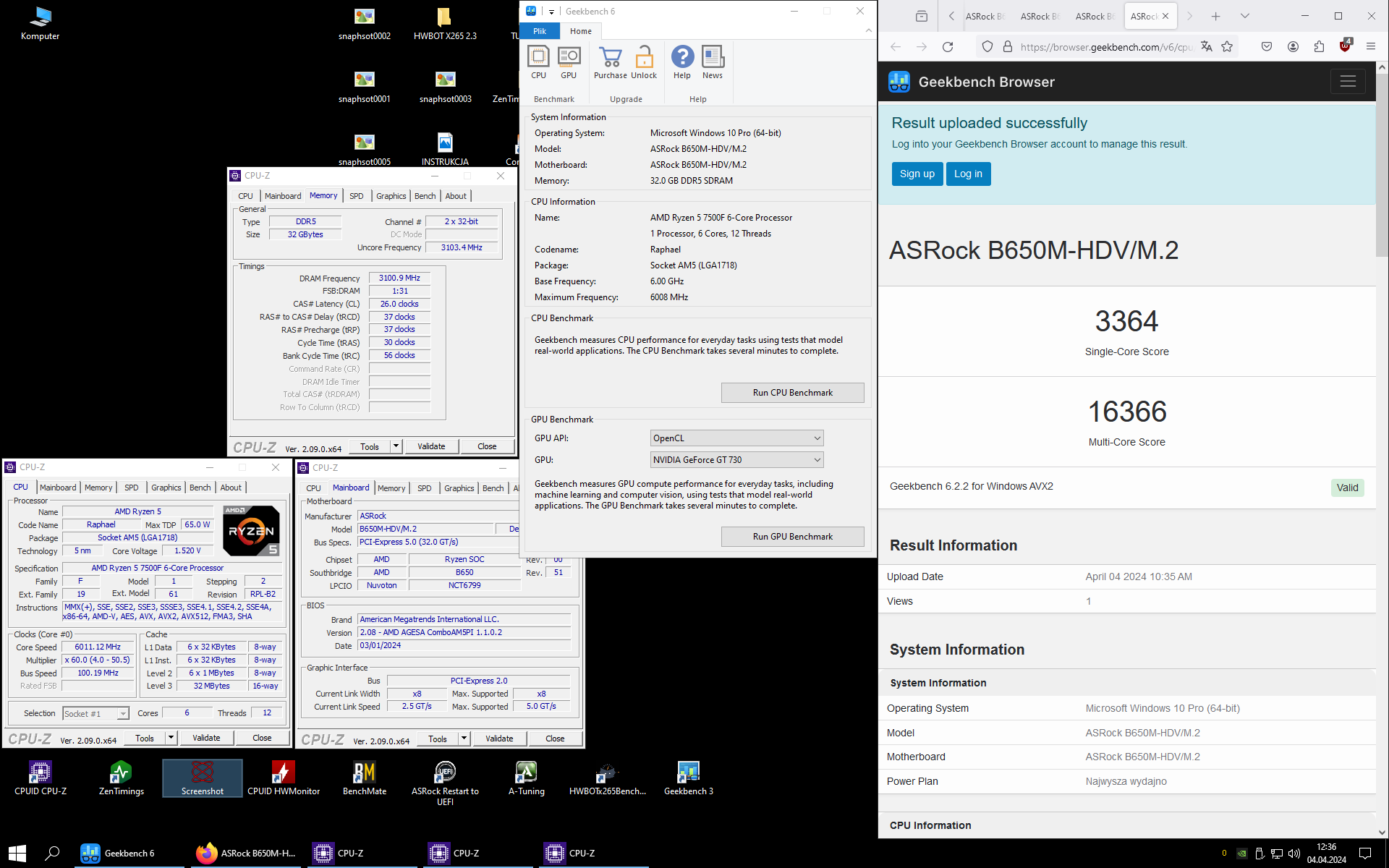Expand the GPU API OpenCL dropdown
1389x868 pixels.
click(736, 438)
